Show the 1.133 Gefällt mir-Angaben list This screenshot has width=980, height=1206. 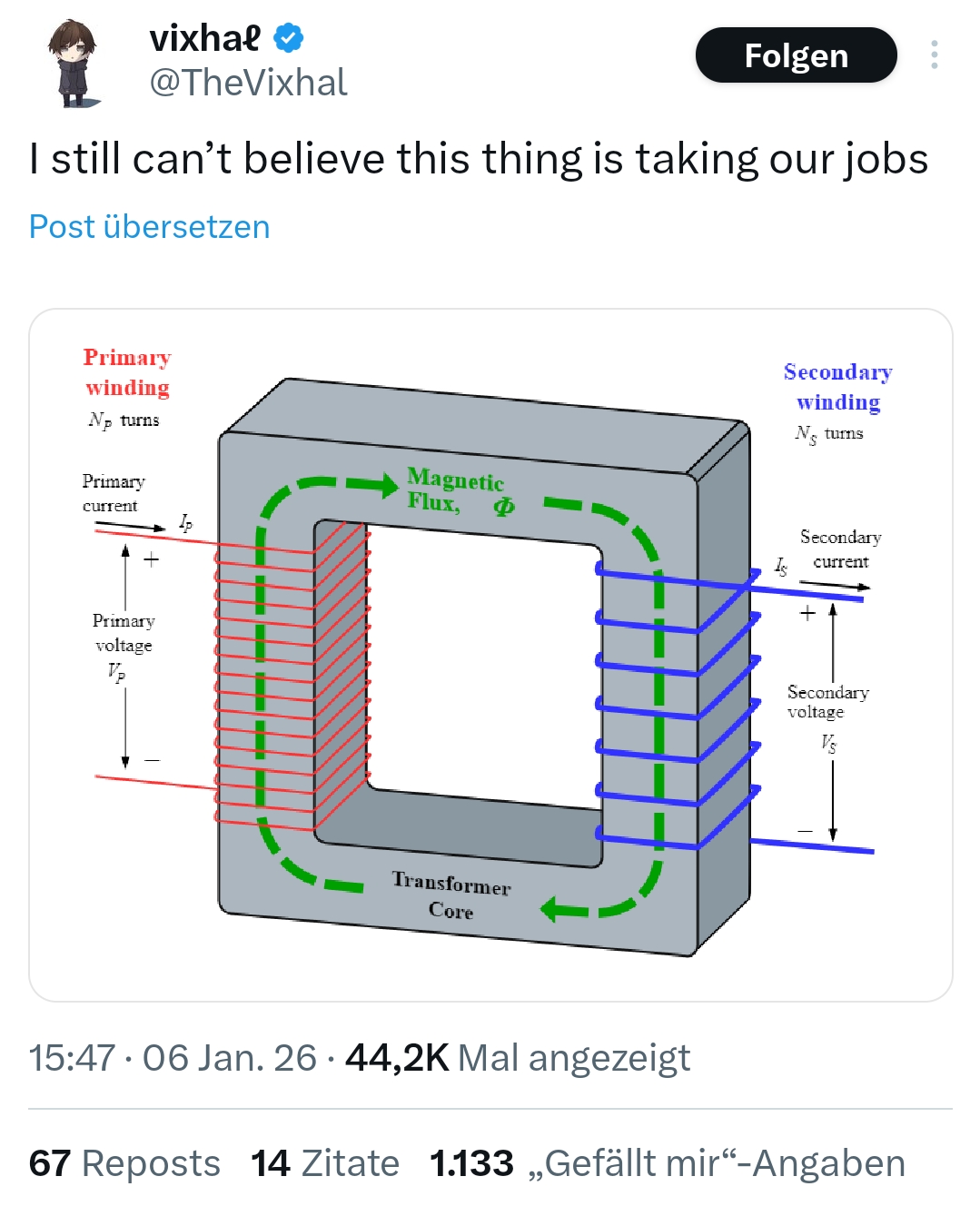point(668,1163)
